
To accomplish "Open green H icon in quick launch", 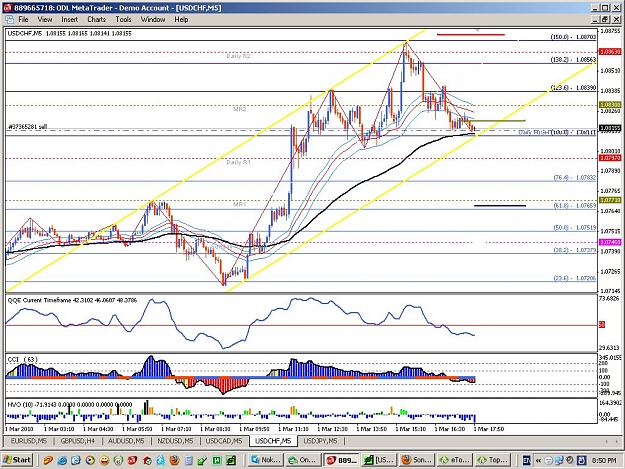I will pyautogui.click(x=216, y=461).
